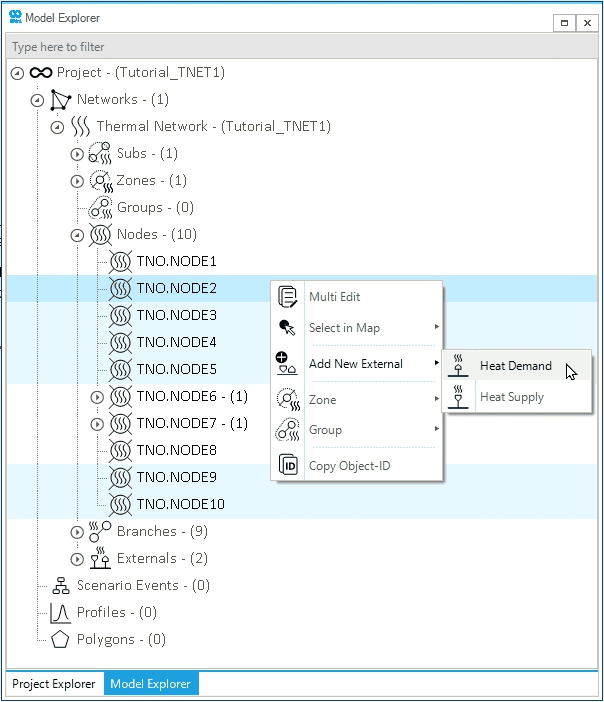Click the Thermal Network wave icon
Viewport: 604px width, 702px height.
tap(80, 127)
